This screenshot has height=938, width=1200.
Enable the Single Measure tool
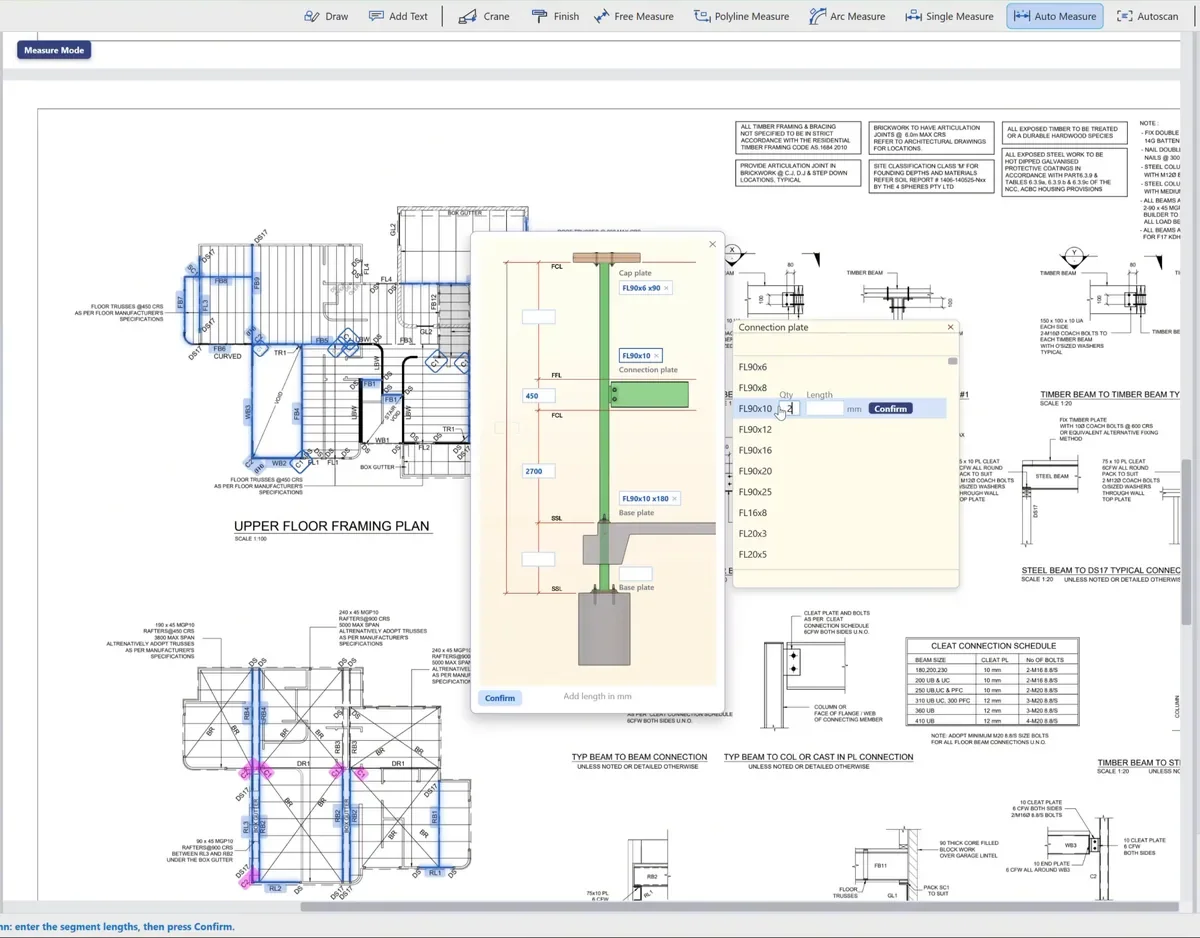click(950, 16)
